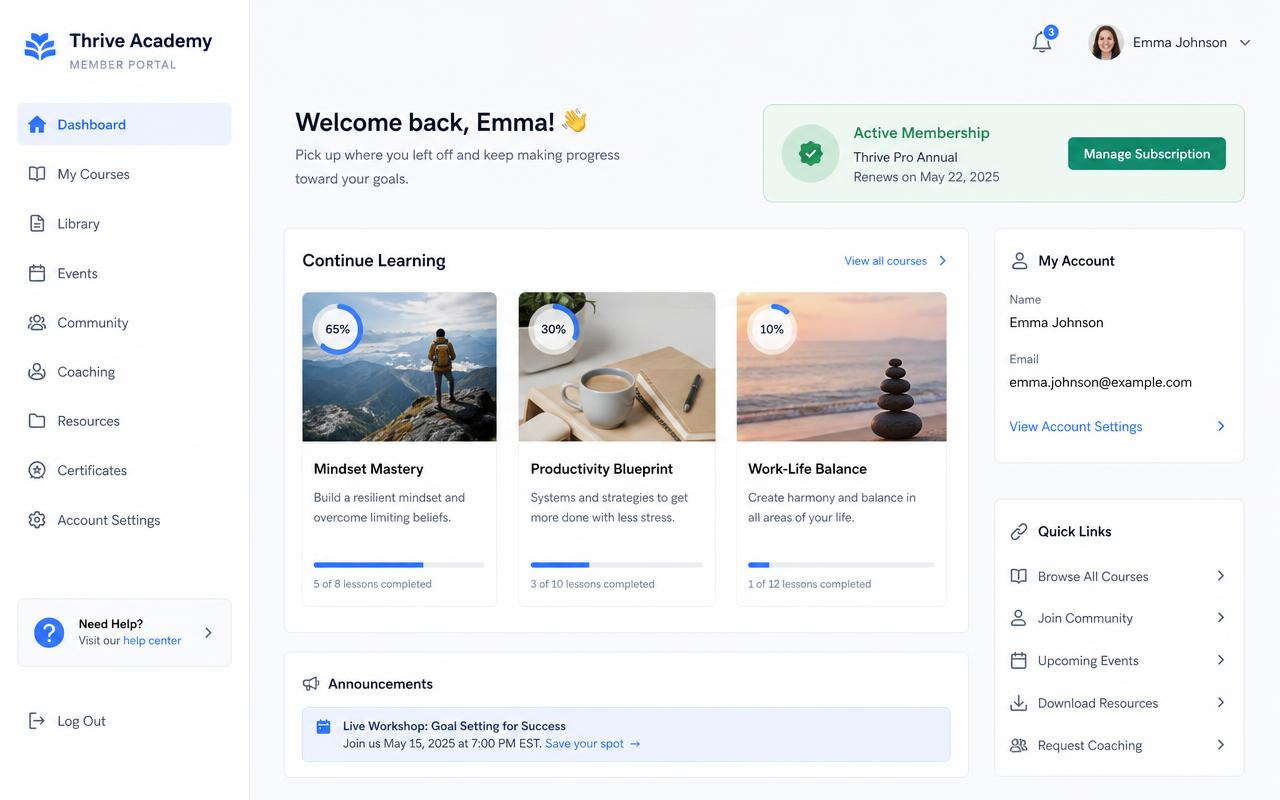Click the Manage Subscription button
1280x800 pixels.
[x=1147, y=153]
